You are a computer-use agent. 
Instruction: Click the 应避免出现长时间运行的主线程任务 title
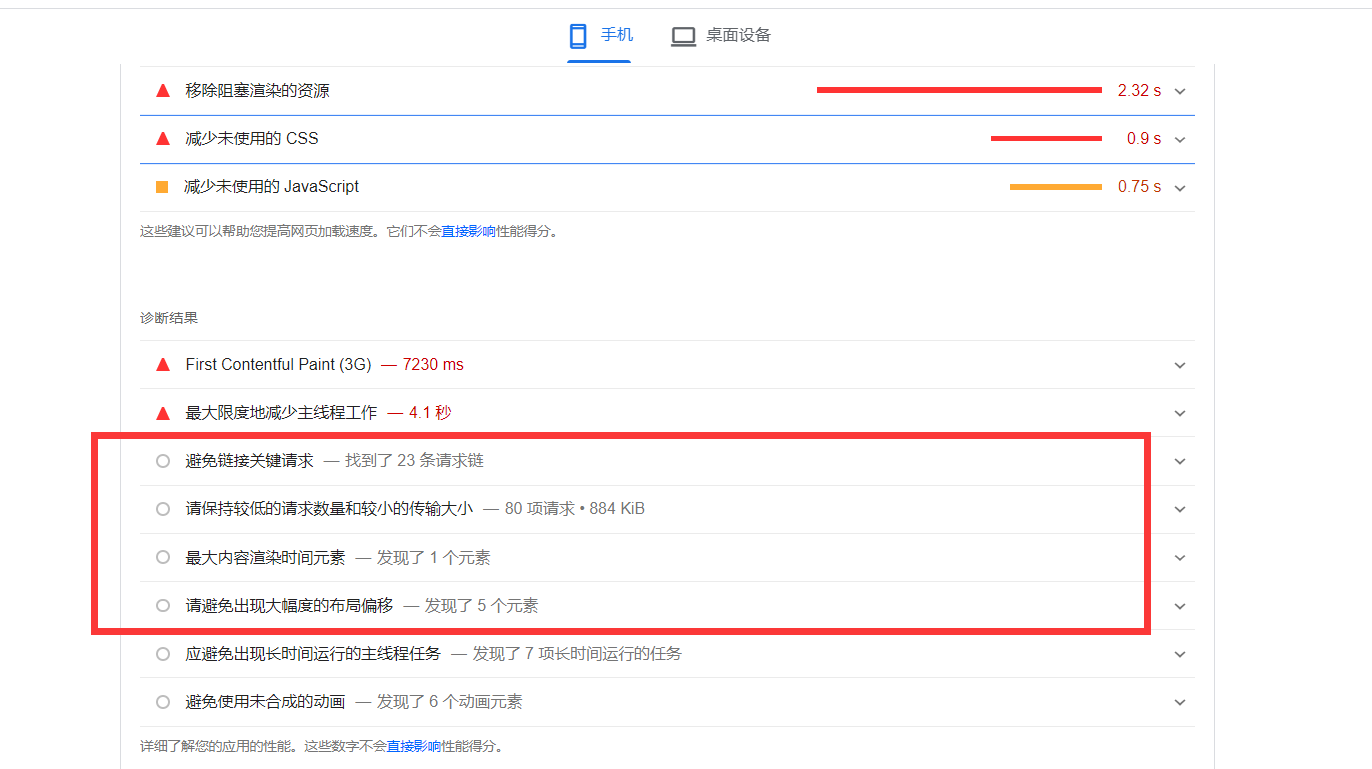click(x=313, y=654)
